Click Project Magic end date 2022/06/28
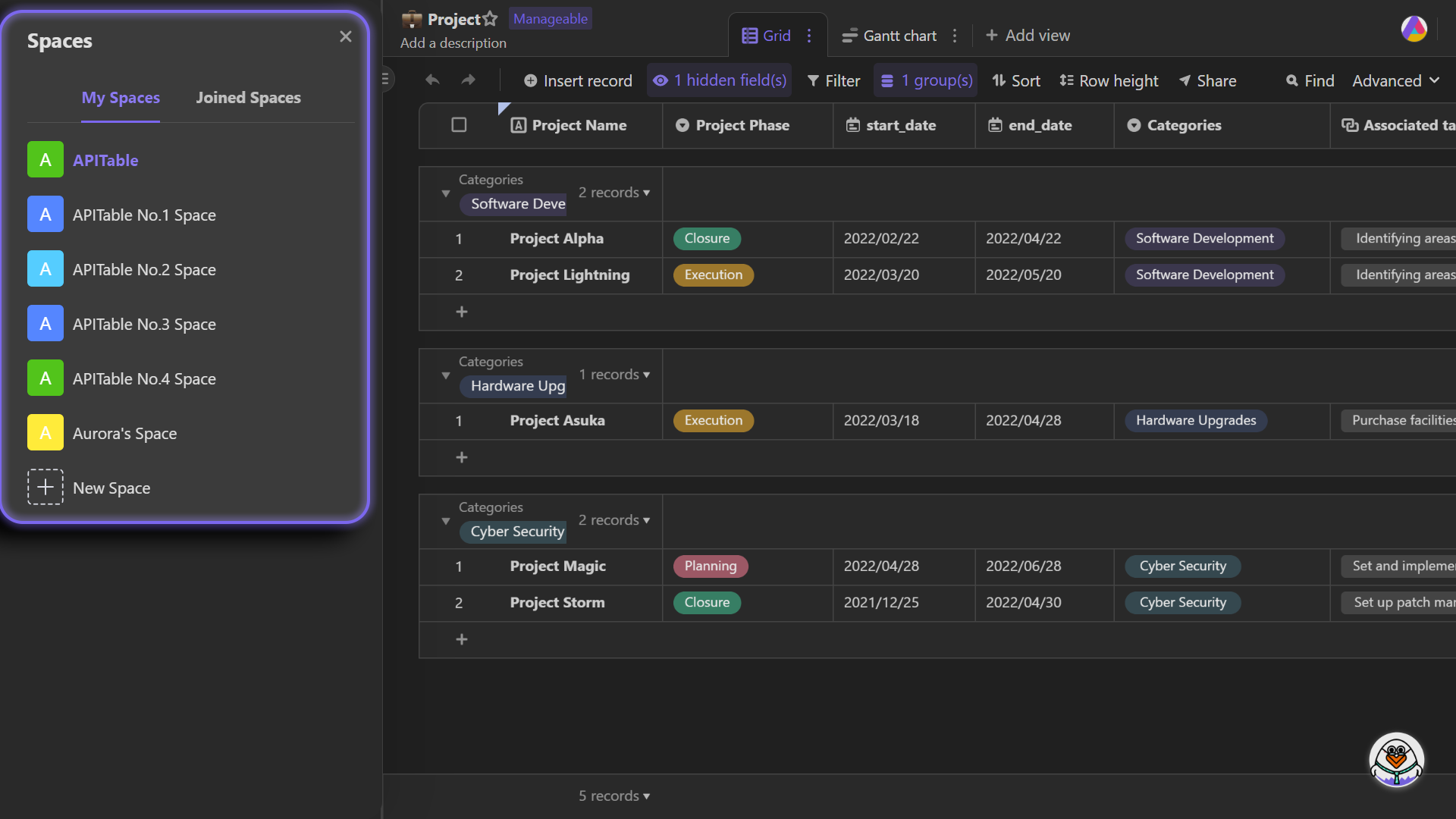1456x819 pixels. click(1023, 566)
